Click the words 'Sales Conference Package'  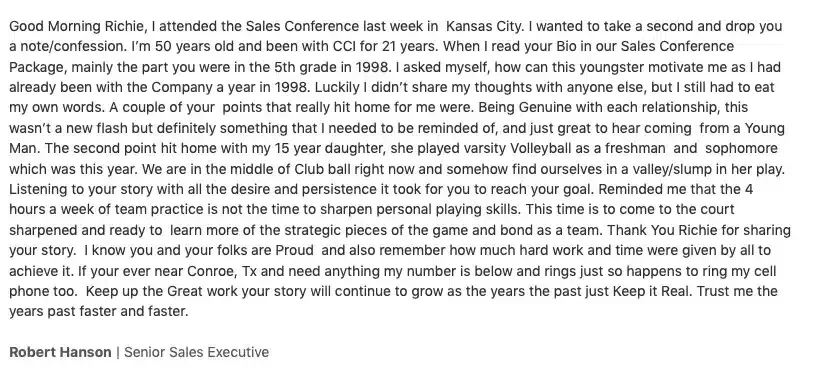point(677,47)
